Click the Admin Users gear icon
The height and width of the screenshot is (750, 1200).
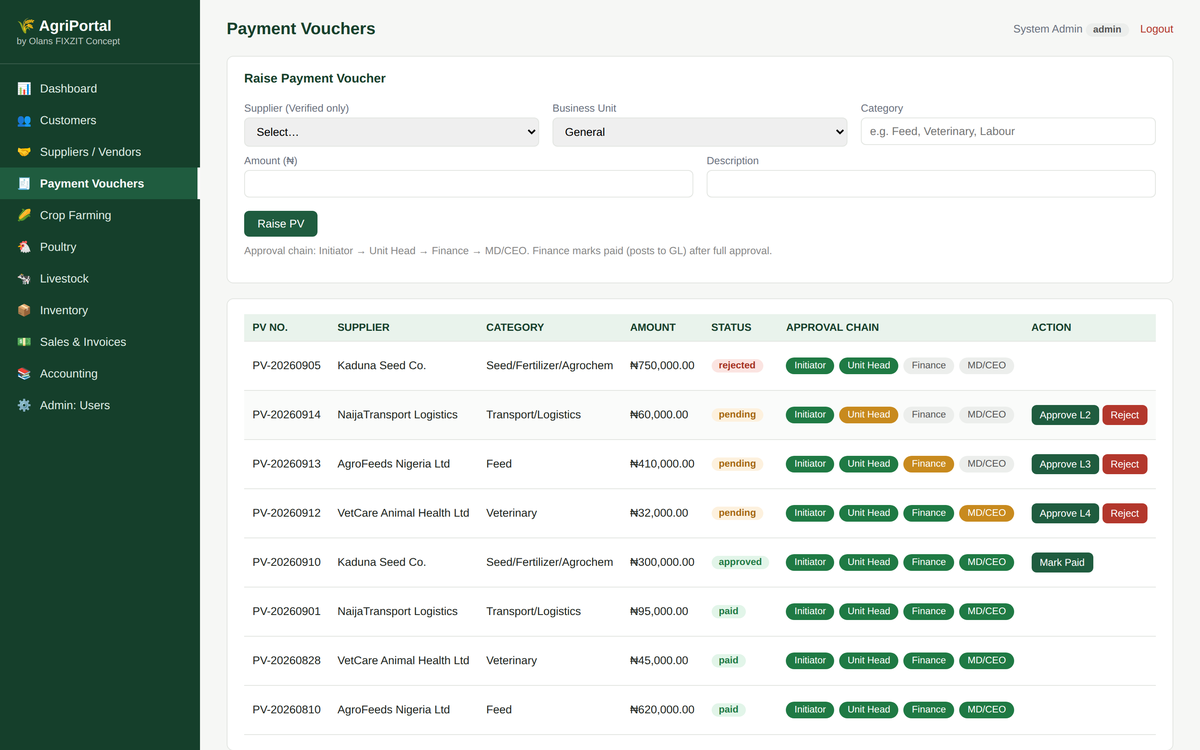pos(24,406)
